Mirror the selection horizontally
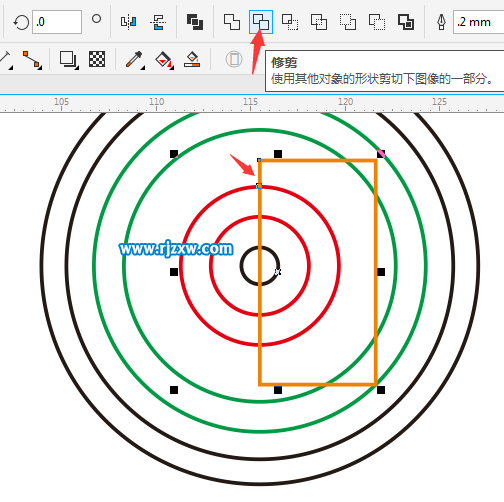This screenshot has height=502, width=504. coord(129,22)
